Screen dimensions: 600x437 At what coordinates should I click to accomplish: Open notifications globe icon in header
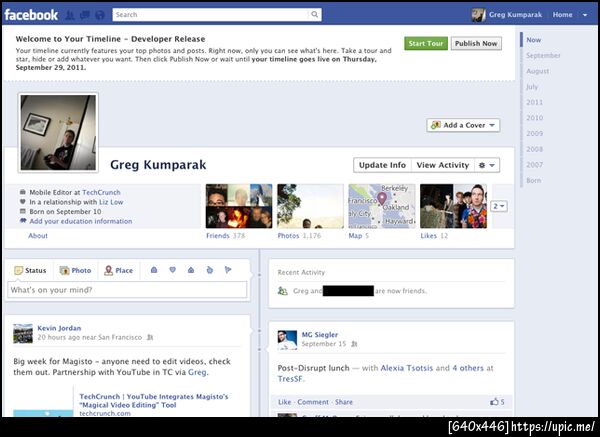[x=99, y=15]
